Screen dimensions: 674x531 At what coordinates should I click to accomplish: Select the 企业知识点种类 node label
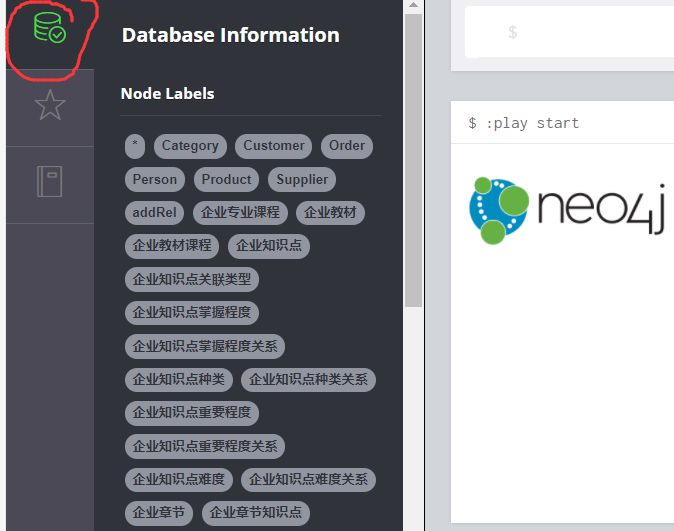(x=179, y=380)
